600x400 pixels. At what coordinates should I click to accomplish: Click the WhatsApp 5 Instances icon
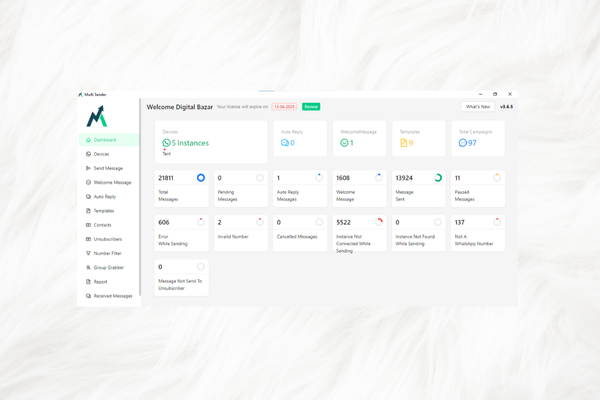point(166,143)
